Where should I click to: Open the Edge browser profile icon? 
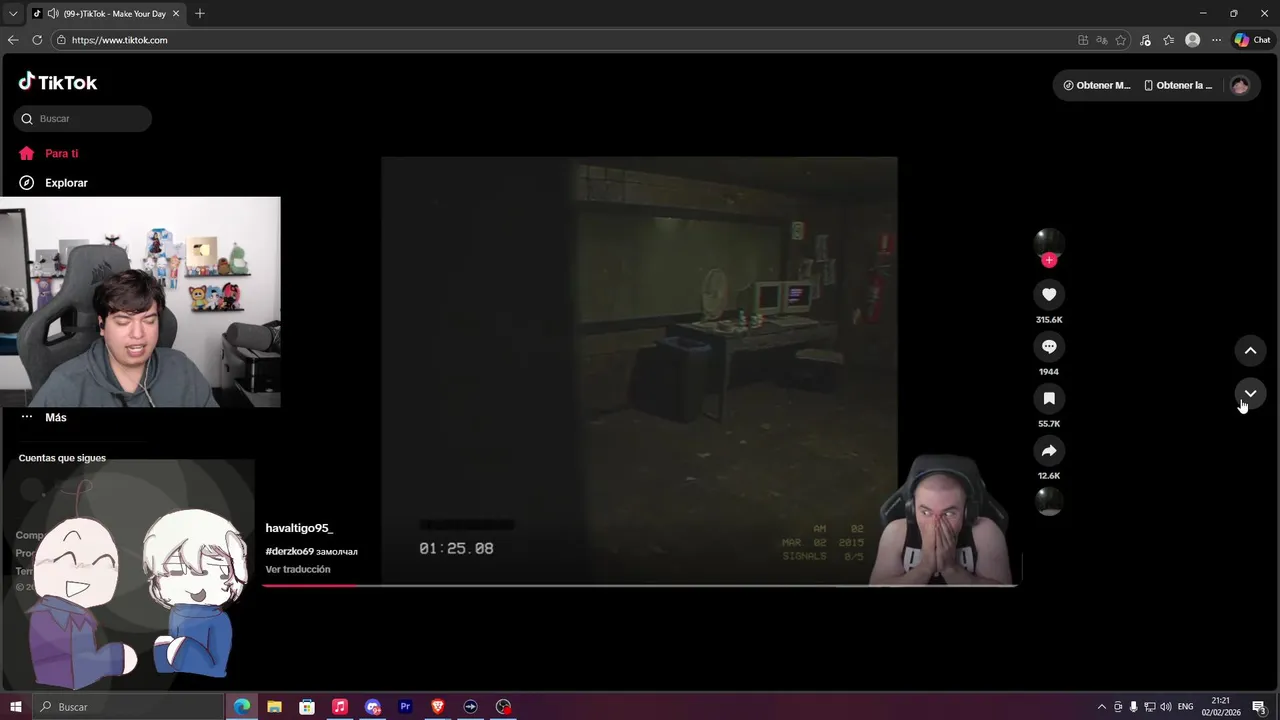(x=1192, y=40)
